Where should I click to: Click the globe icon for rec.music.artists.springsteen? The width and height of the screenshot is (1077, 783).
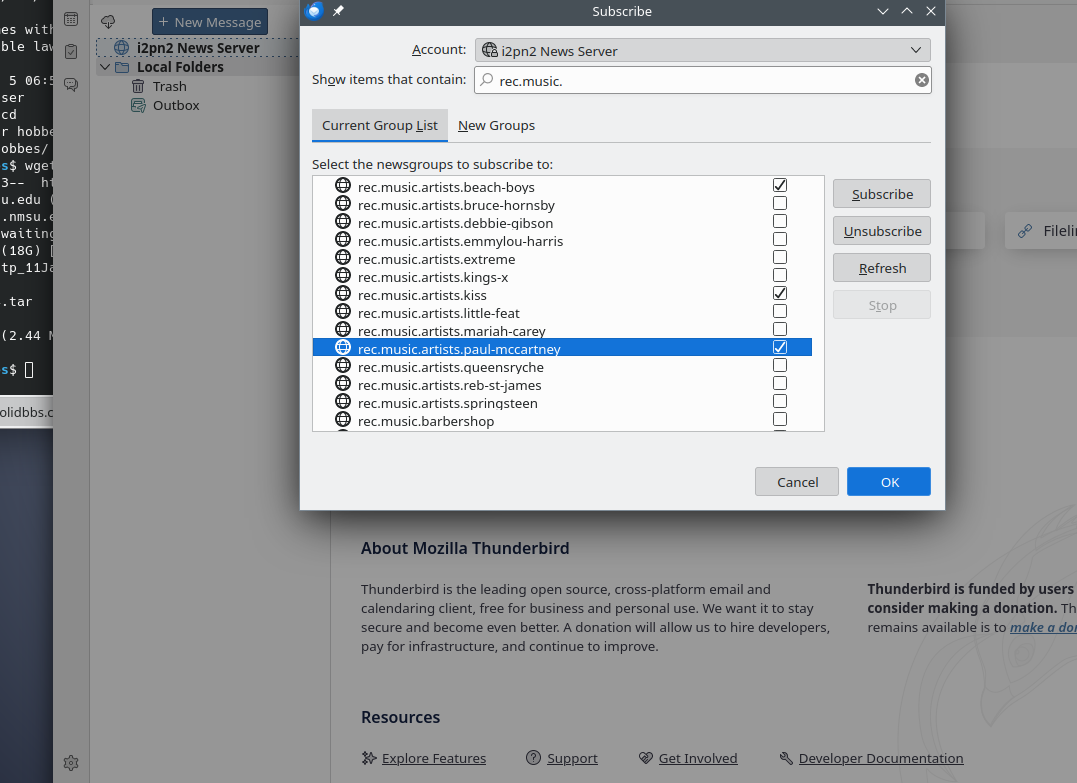click(343, 401)
